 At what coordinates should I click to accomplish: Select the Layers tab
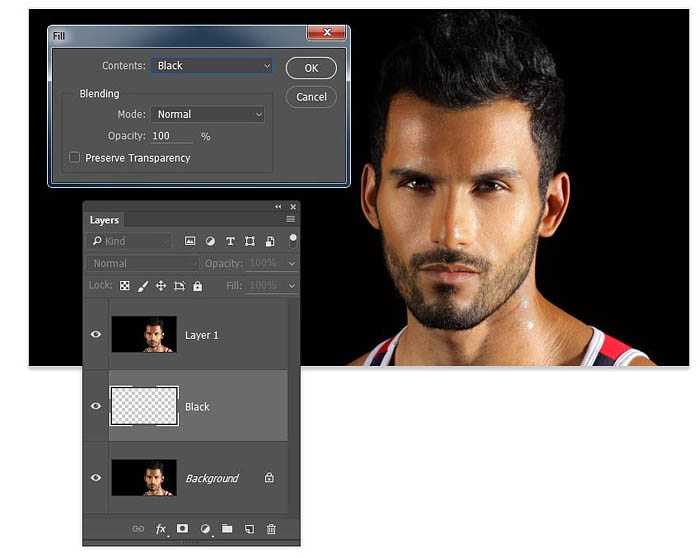pos(104,220)
